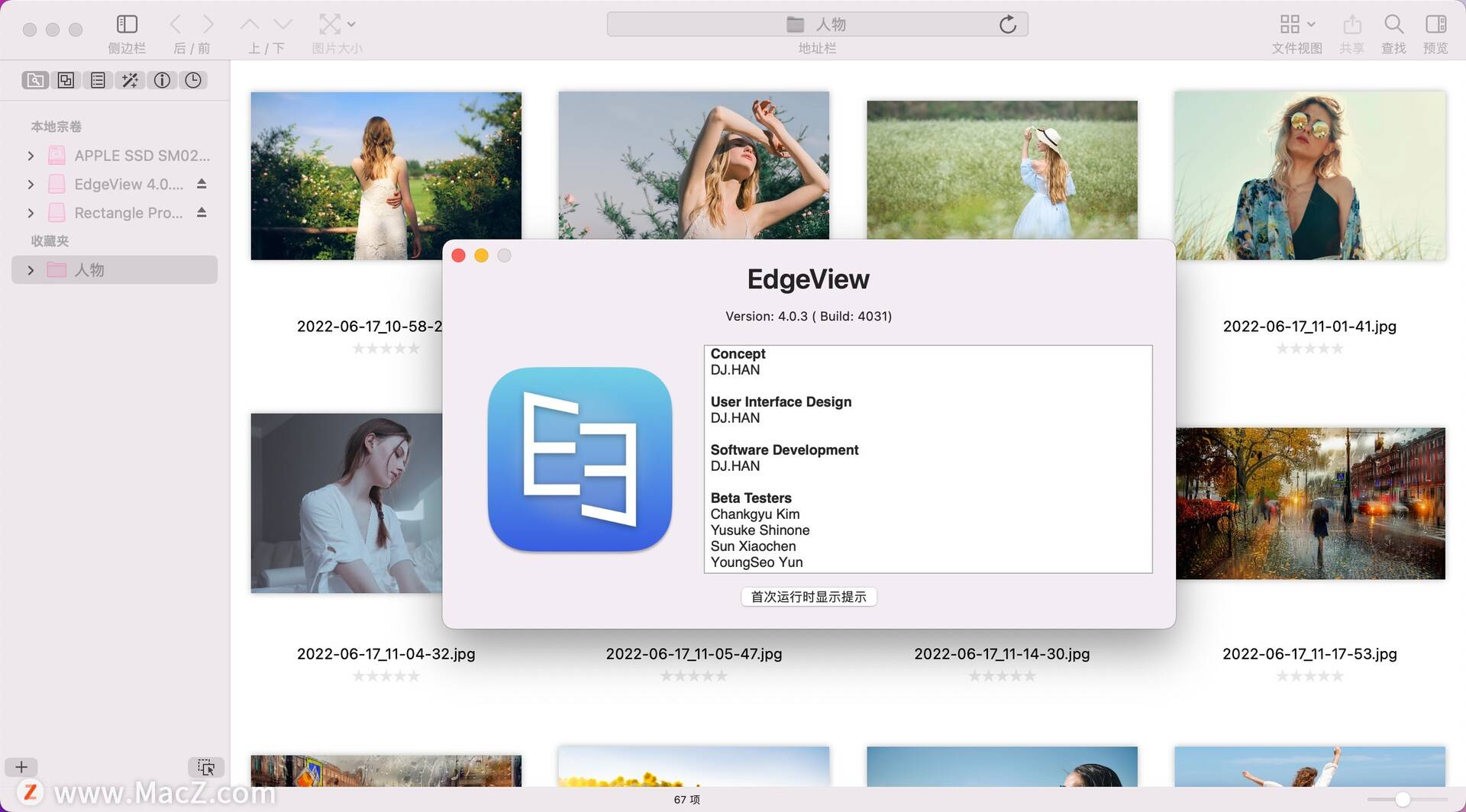
Task: Click filename 2022-06-17_11-01-41.jpg
Action: tap(1309, 327)
